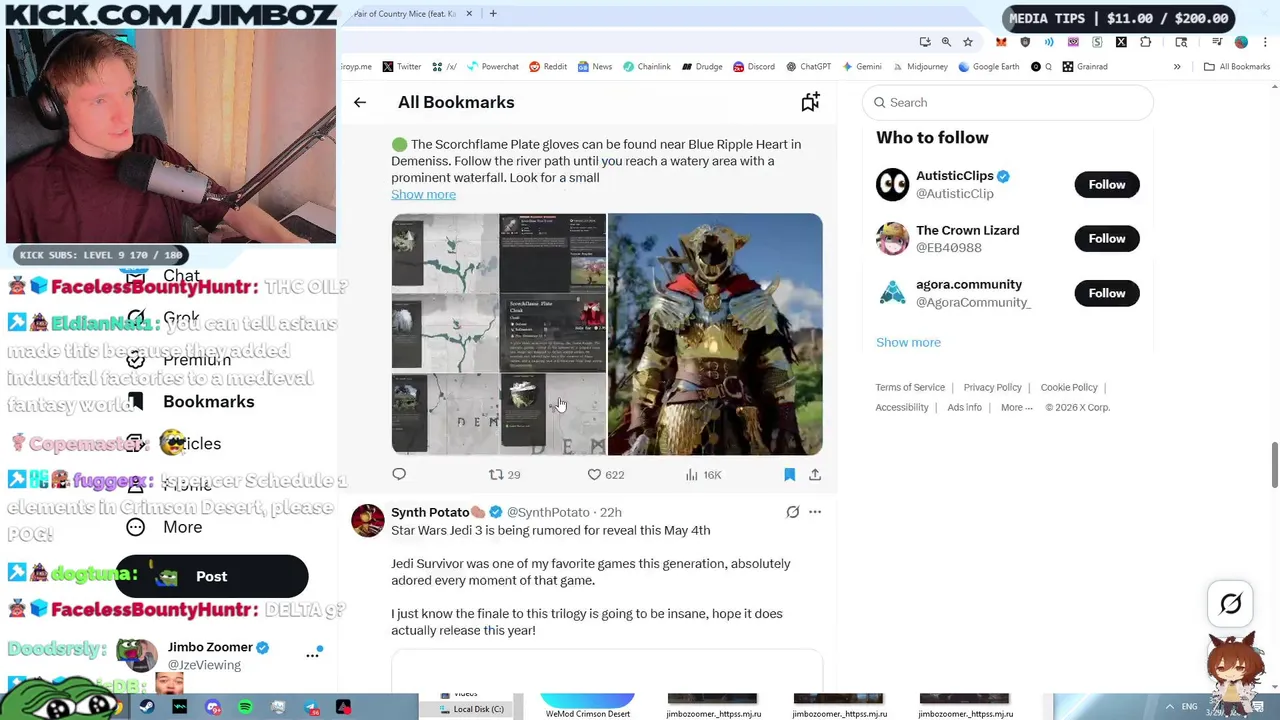Open the ChatGPT bookmark
The width and height of the screenshot is (1280, 720).
point(809,67)
